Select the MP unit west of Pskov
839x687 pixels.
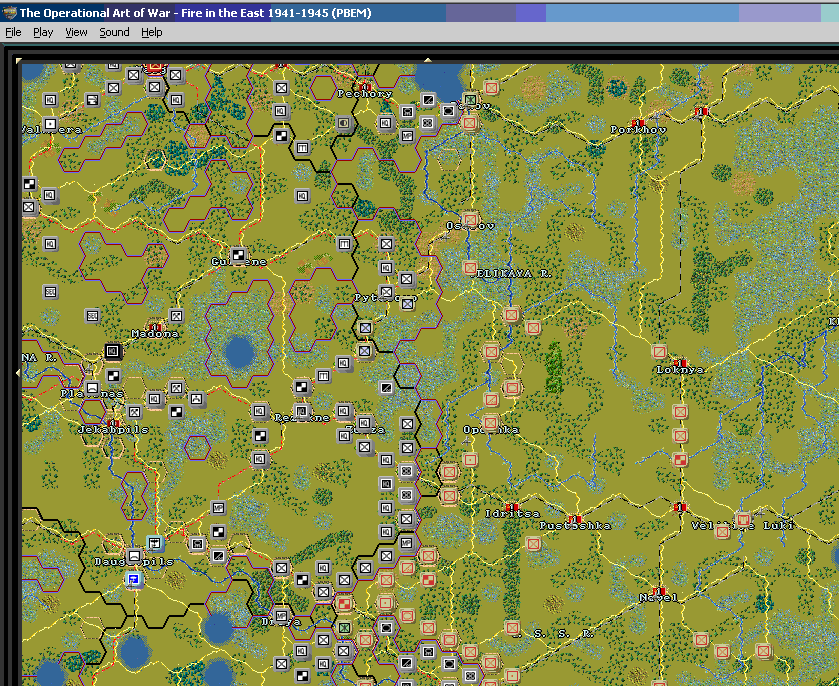coord(407,135)
